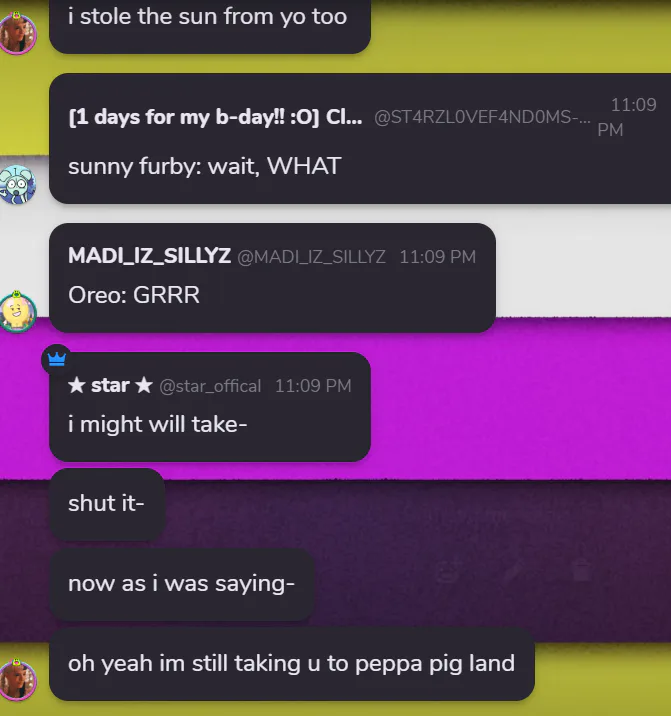Click the faint pencil edit icon
Viewport: 671px width, 716px height.
tap(514, 570)
